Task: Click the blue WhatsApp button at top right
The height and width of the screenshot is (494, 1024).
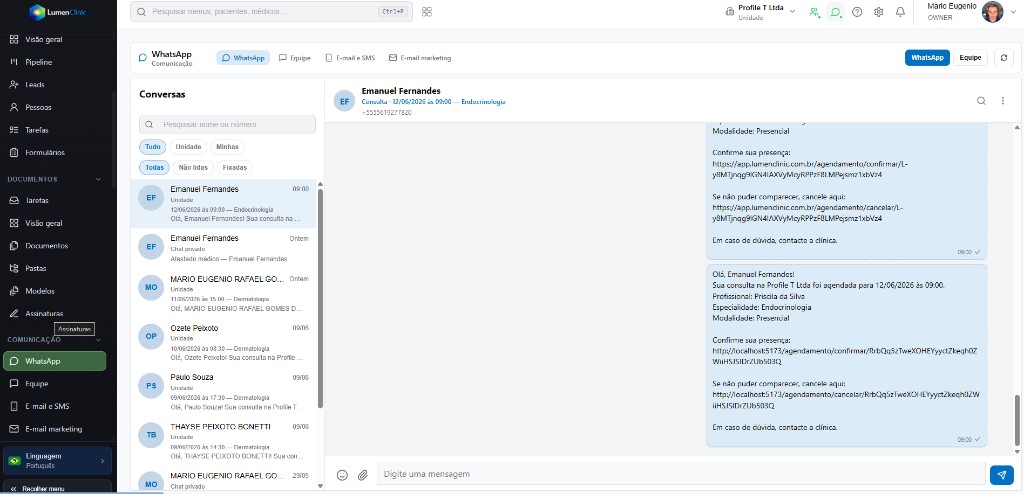Action: click(x=927, y=58)
